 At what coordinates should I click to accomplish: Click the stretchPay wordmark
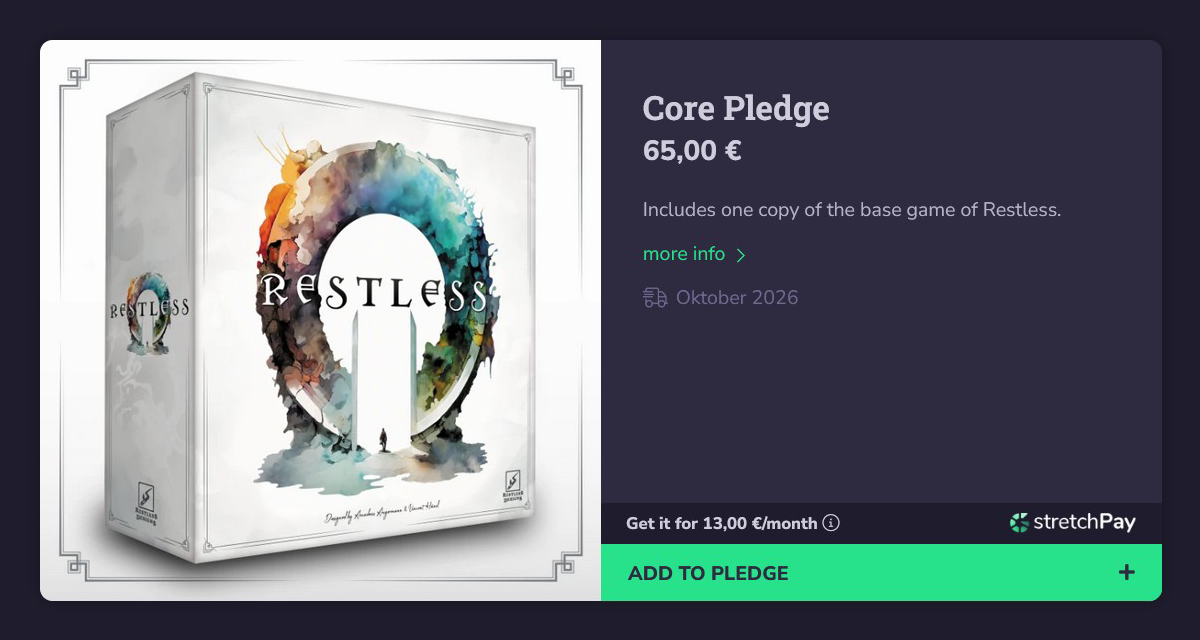(x=1084, y=522)
